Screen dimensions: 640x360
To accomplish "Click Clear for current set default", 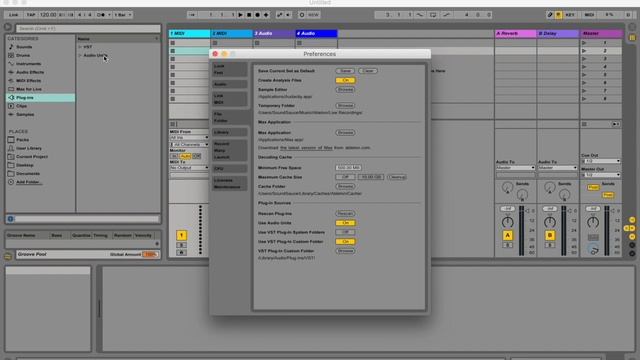I will (368, 71).
